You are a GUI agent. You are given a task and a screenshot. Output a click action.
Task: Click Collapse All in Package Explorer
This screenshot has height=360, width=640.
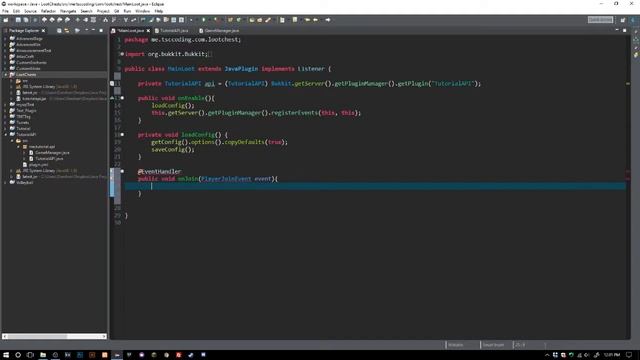tap(59, 31)
